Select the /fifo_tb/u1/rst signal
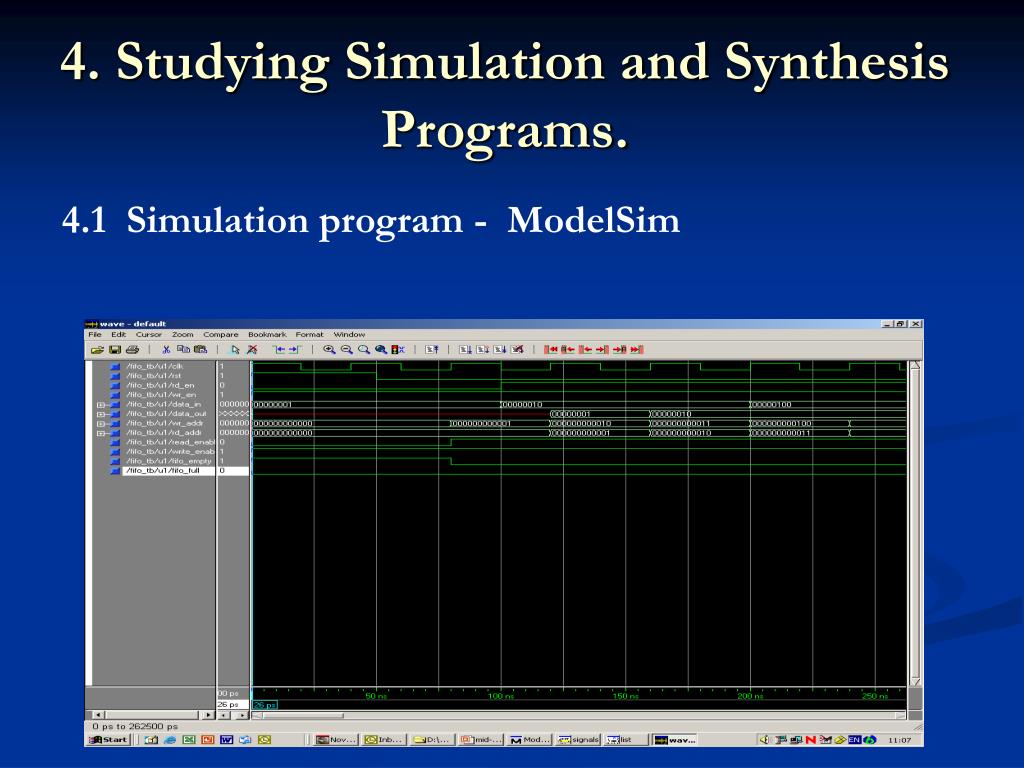Screen dimensions: 1024x768 153,376
